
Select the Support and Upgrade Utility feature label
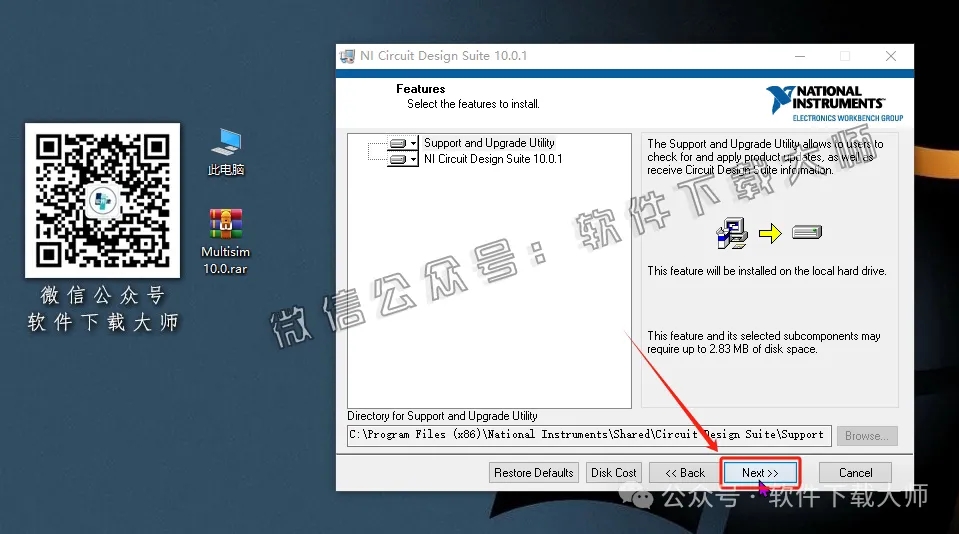(489, 143)
